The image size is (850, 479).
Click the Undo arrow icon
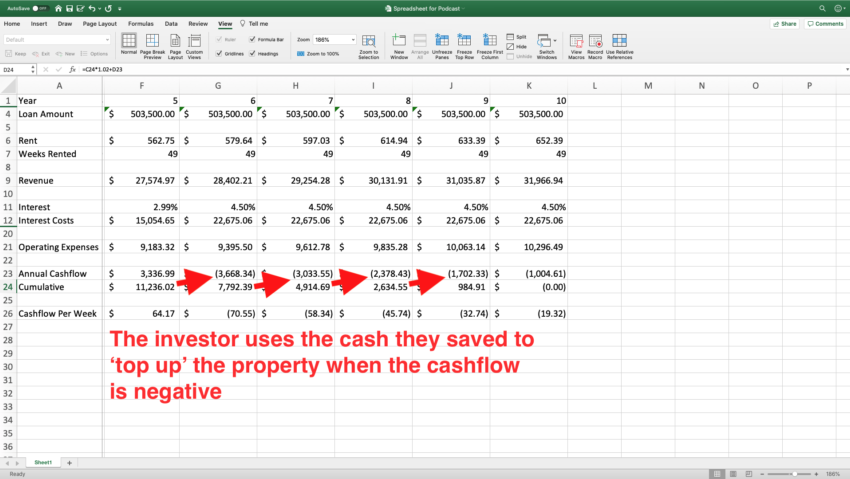point(92,8)
